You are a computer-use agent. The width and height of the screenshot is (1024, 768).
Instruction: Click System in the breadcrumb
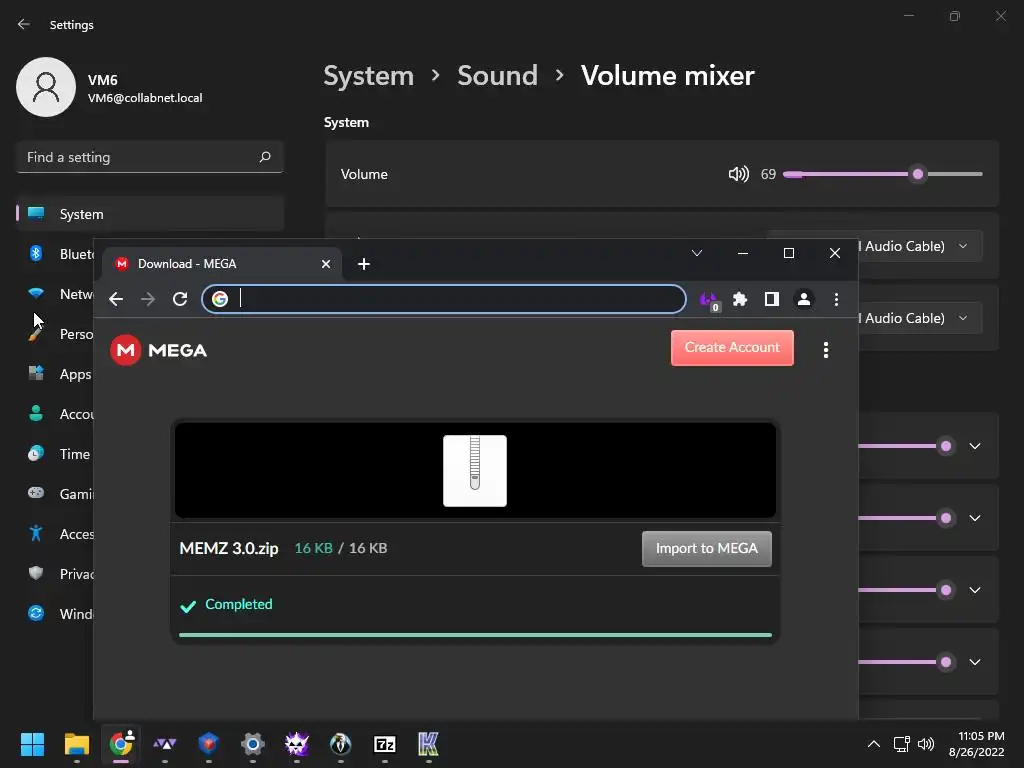point(369,76)
